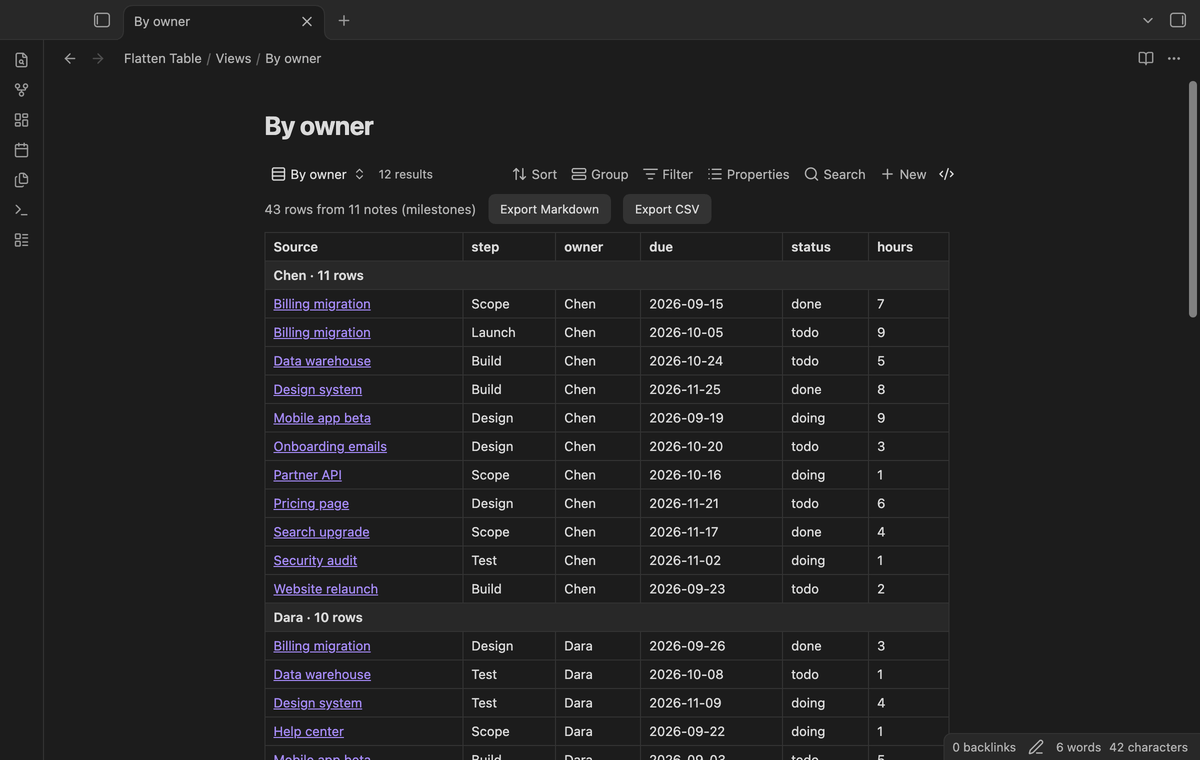Open Security audit link
This screenshot has height=760, width=1200.
point(315,560)
